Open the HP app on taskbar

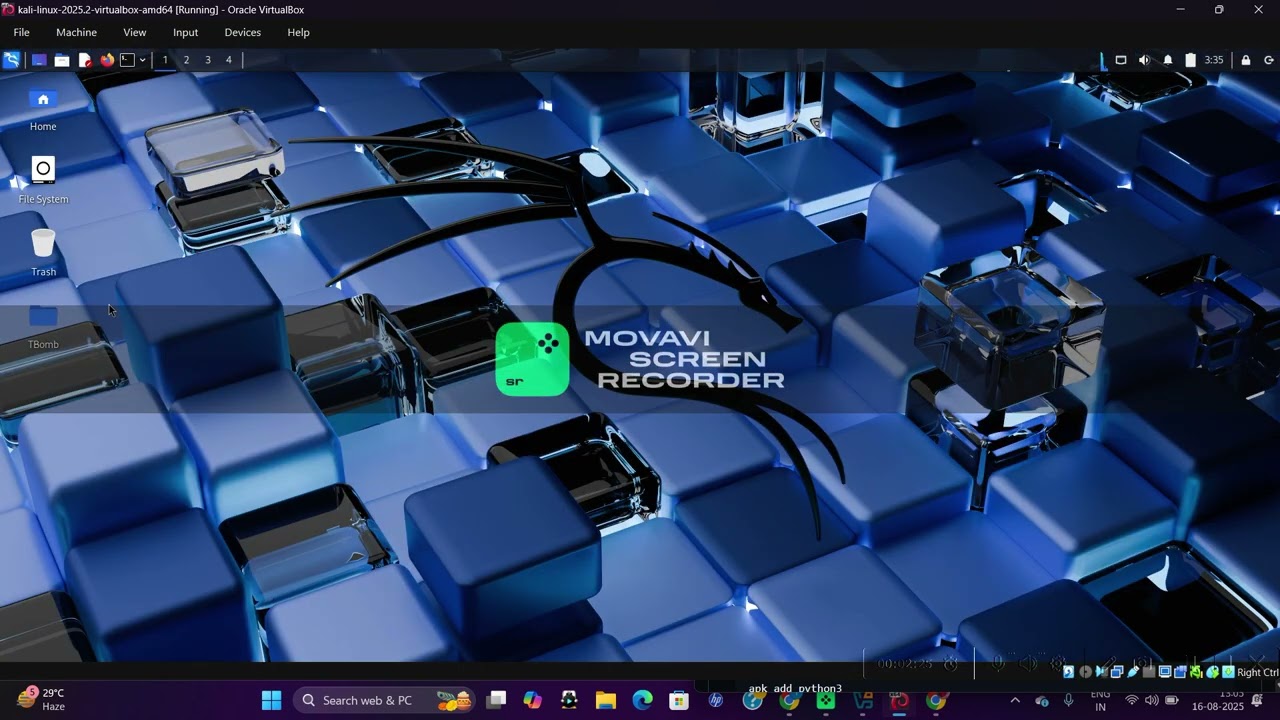tap(716, 700)
